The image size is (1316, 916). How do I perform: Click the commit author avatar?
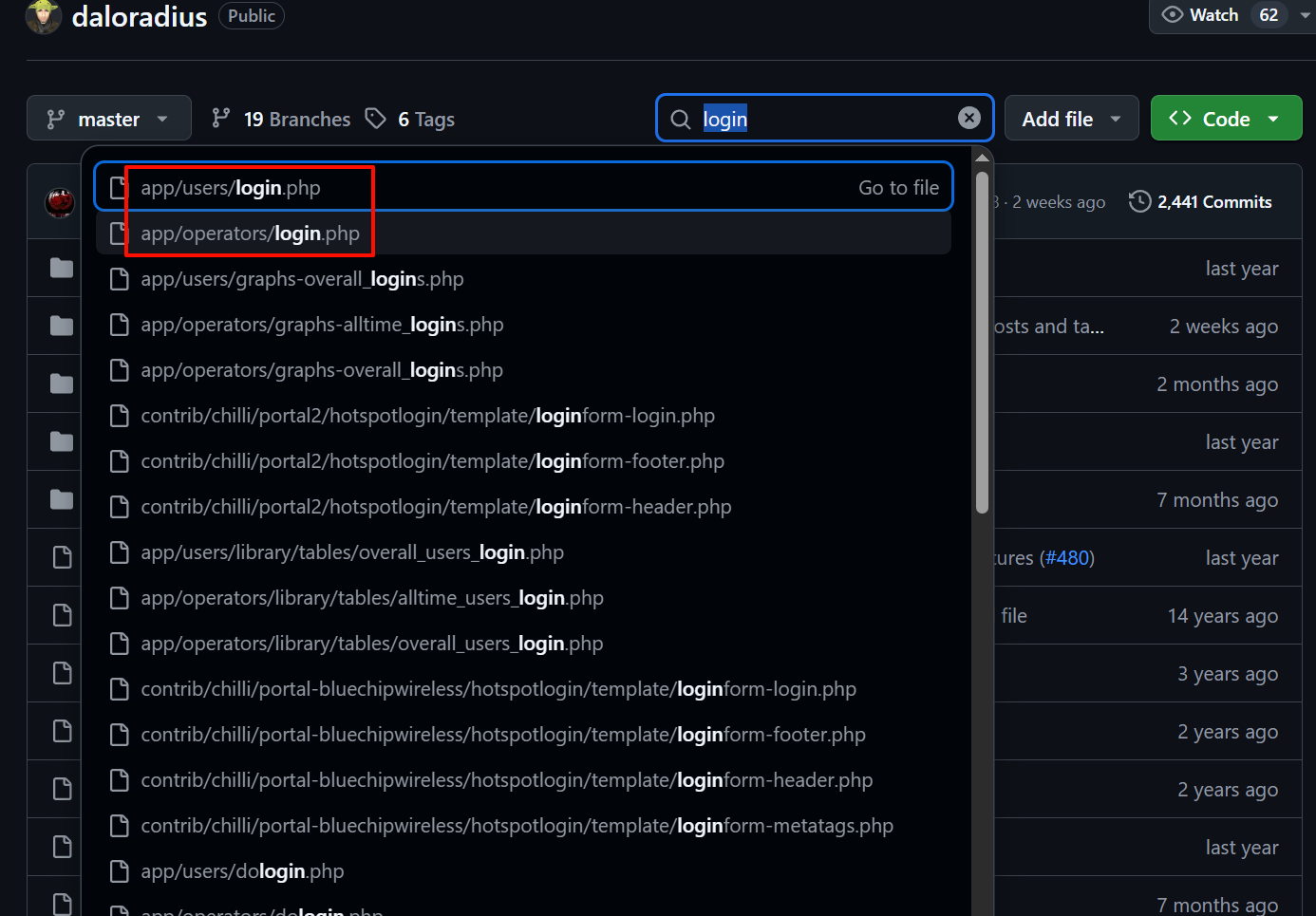60,202
